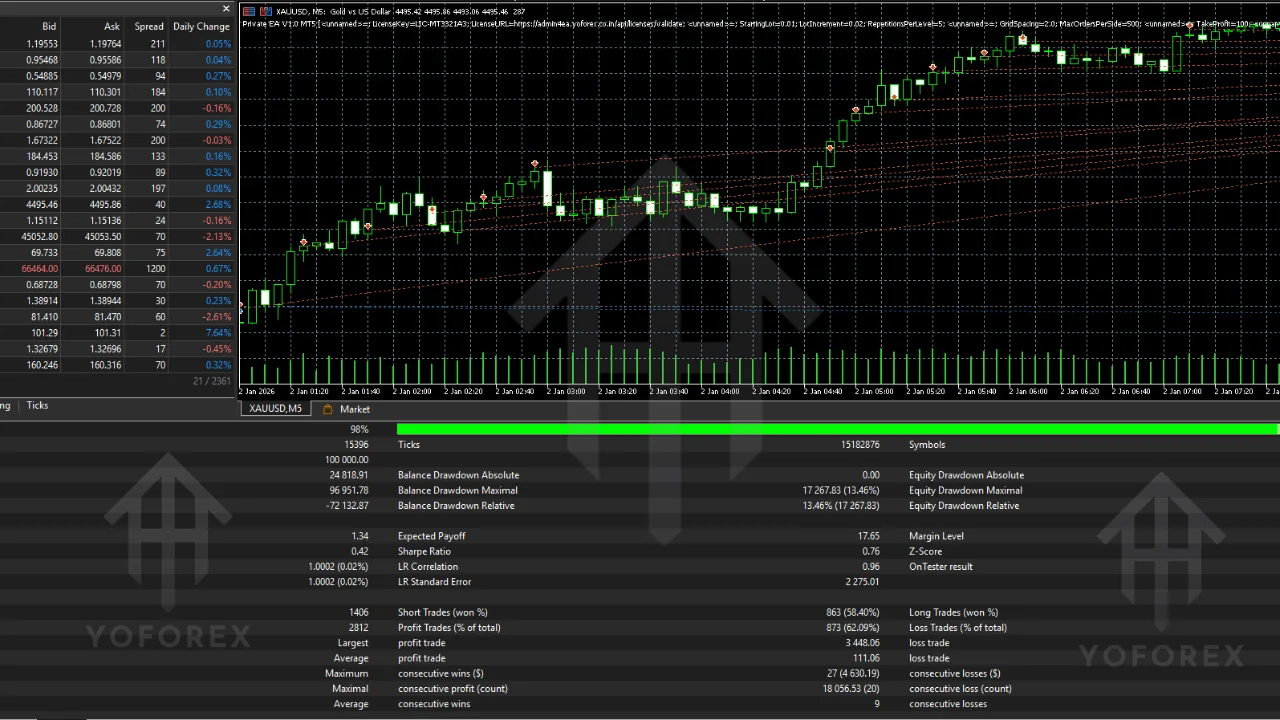Select the deposit value 100 000.00
Viewport: 1280px width, 720px height.
(x=346, y=460)
